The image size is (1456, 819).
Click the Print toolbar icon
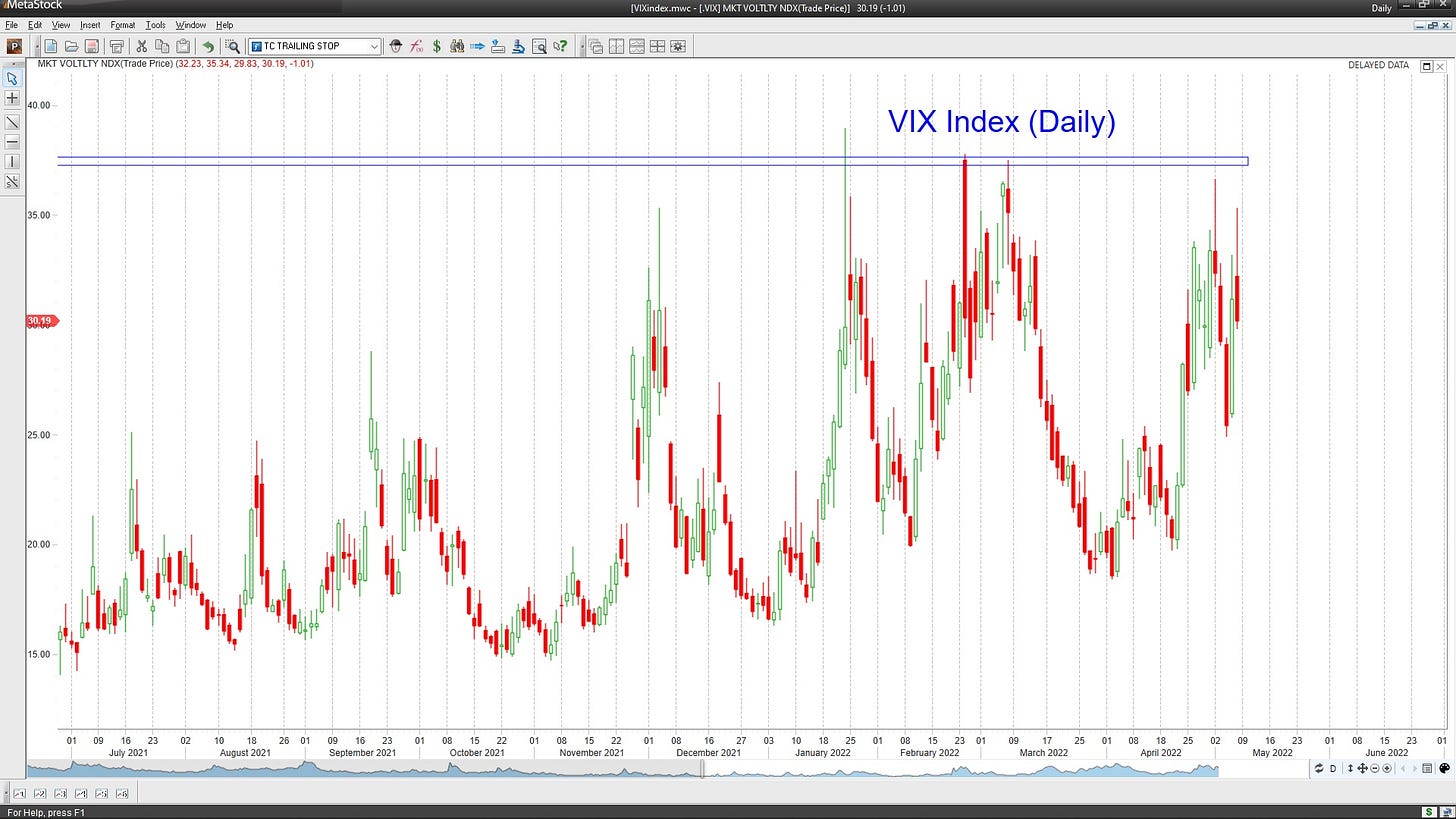116,46
